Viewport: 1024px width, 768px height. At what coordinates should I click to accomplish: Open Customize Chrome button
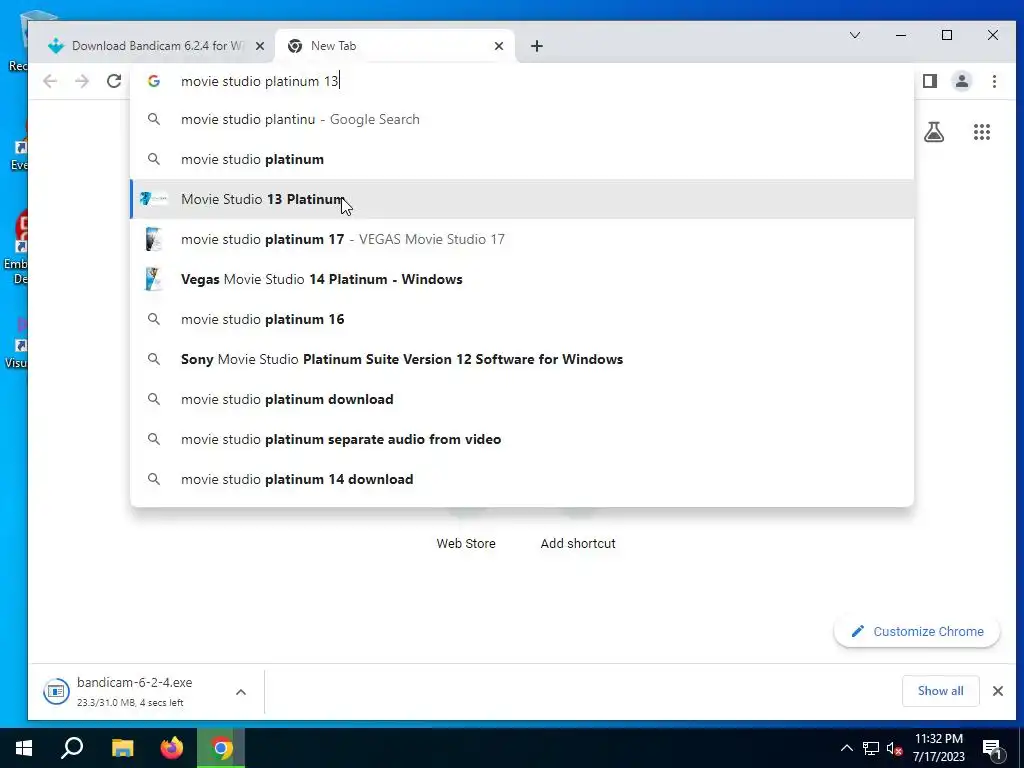click(917, 632)
